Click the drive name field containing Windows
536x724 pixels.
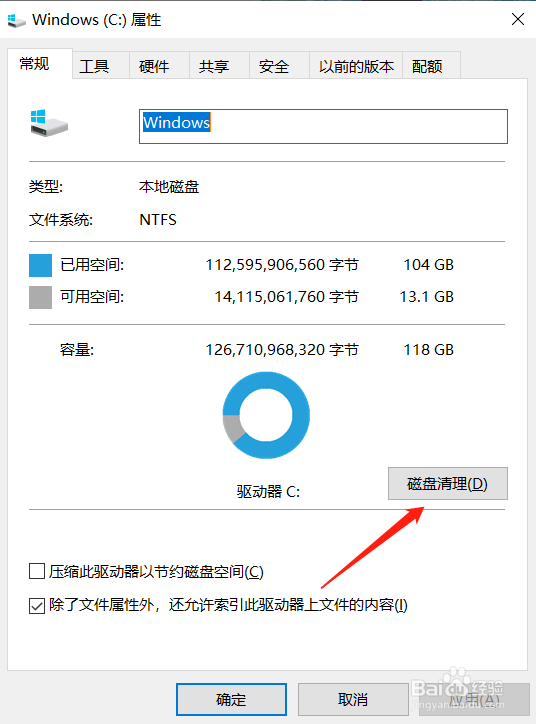[323, 127]
